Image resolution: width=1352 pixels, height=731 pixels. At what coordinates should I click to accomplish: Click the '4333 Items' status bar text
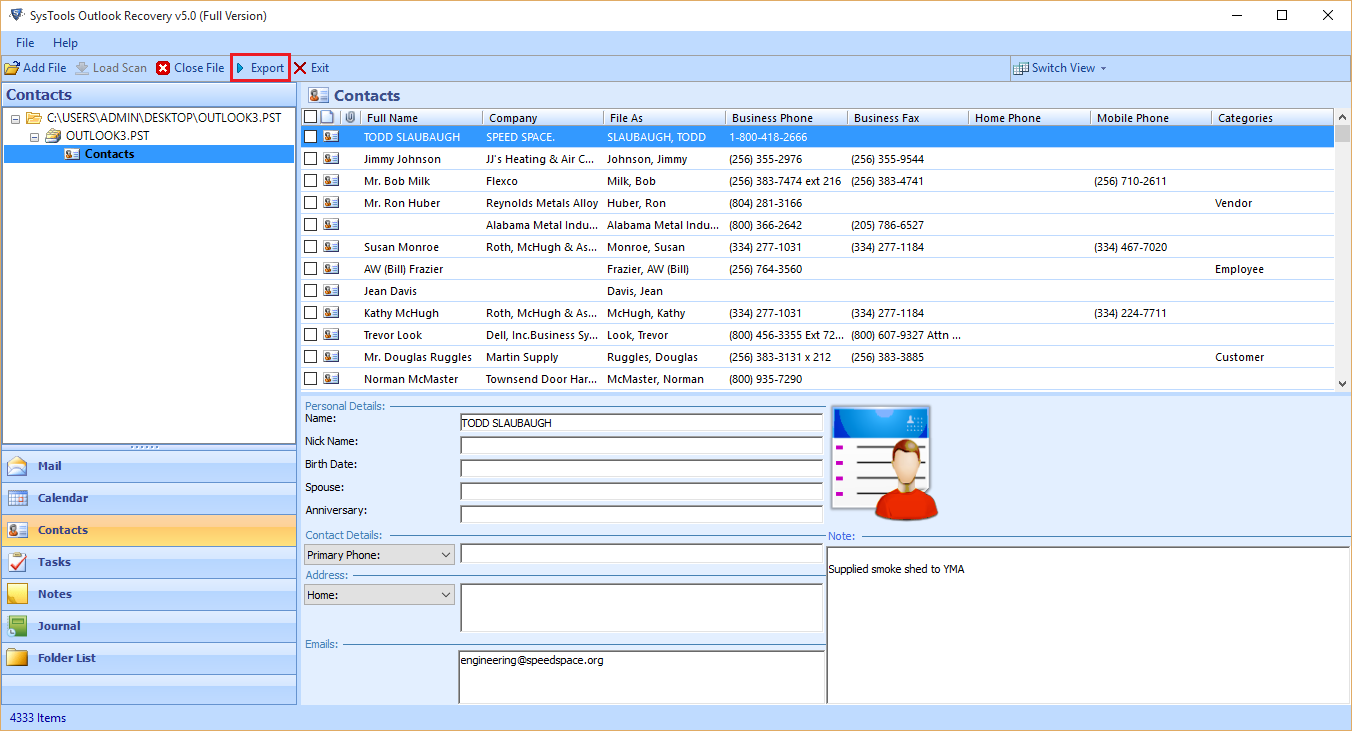37,718
